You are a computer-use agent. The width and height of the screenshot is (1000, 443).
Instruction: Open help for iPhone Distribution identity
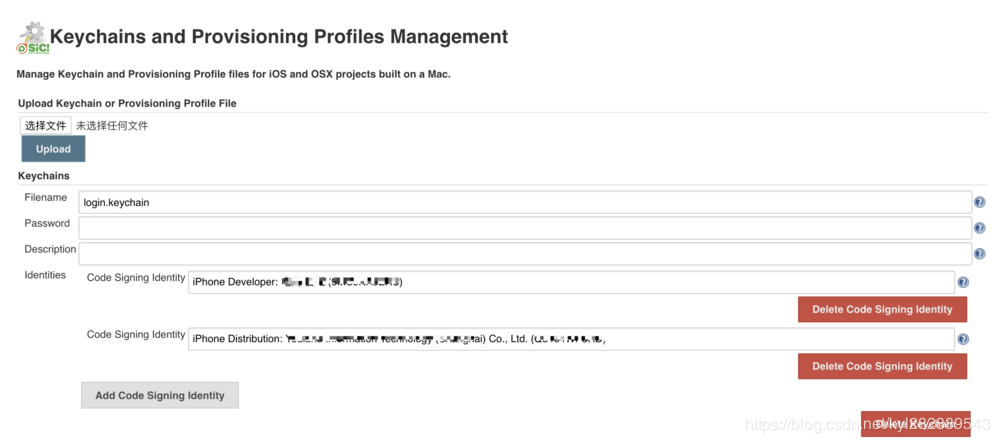(x=963, y=338)
